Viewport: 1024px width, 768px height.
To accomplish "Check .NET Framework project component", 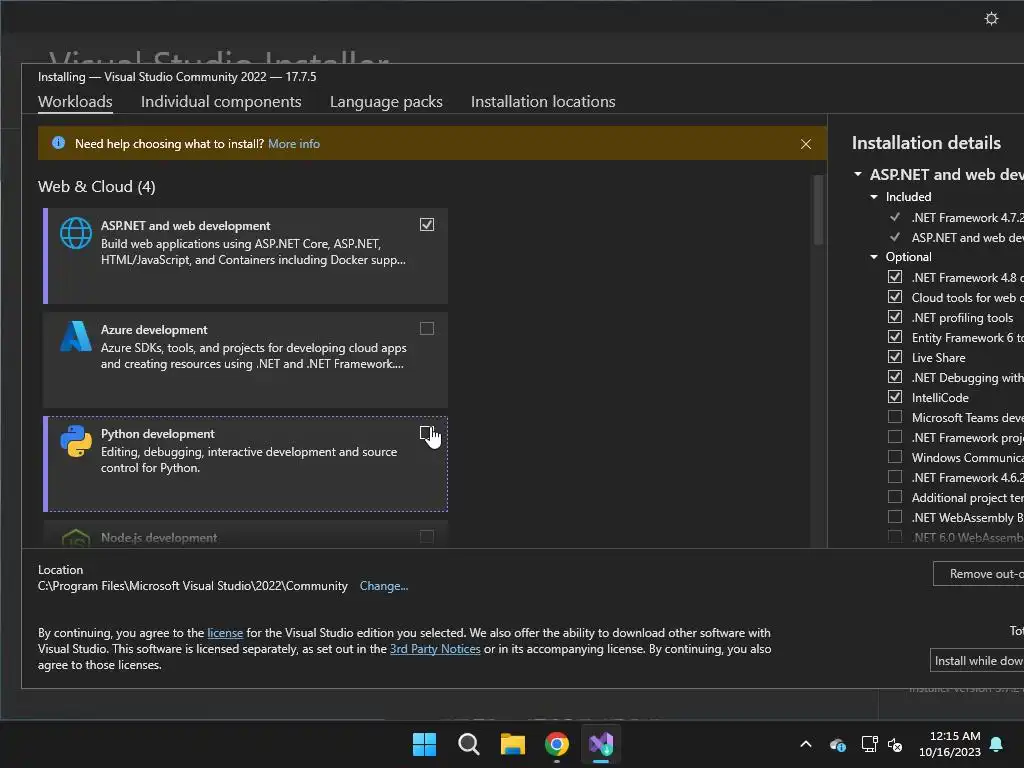I will pyautogui.click(x=895, y=437).
